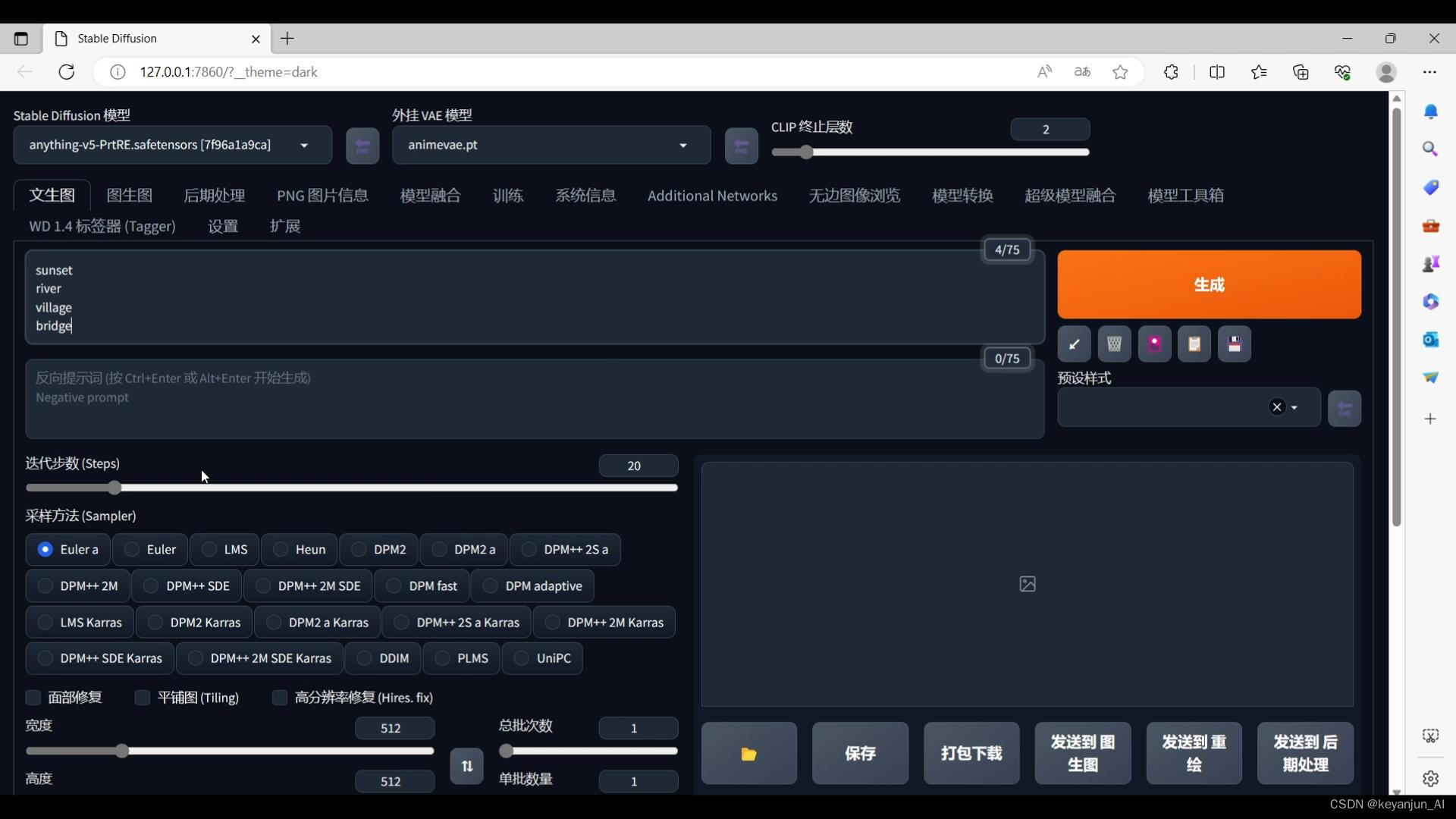Open the 外挂 VAE 模型 dropdown
The width and height of the screenshot is (1456, 819).
click(x=551, y=146)
